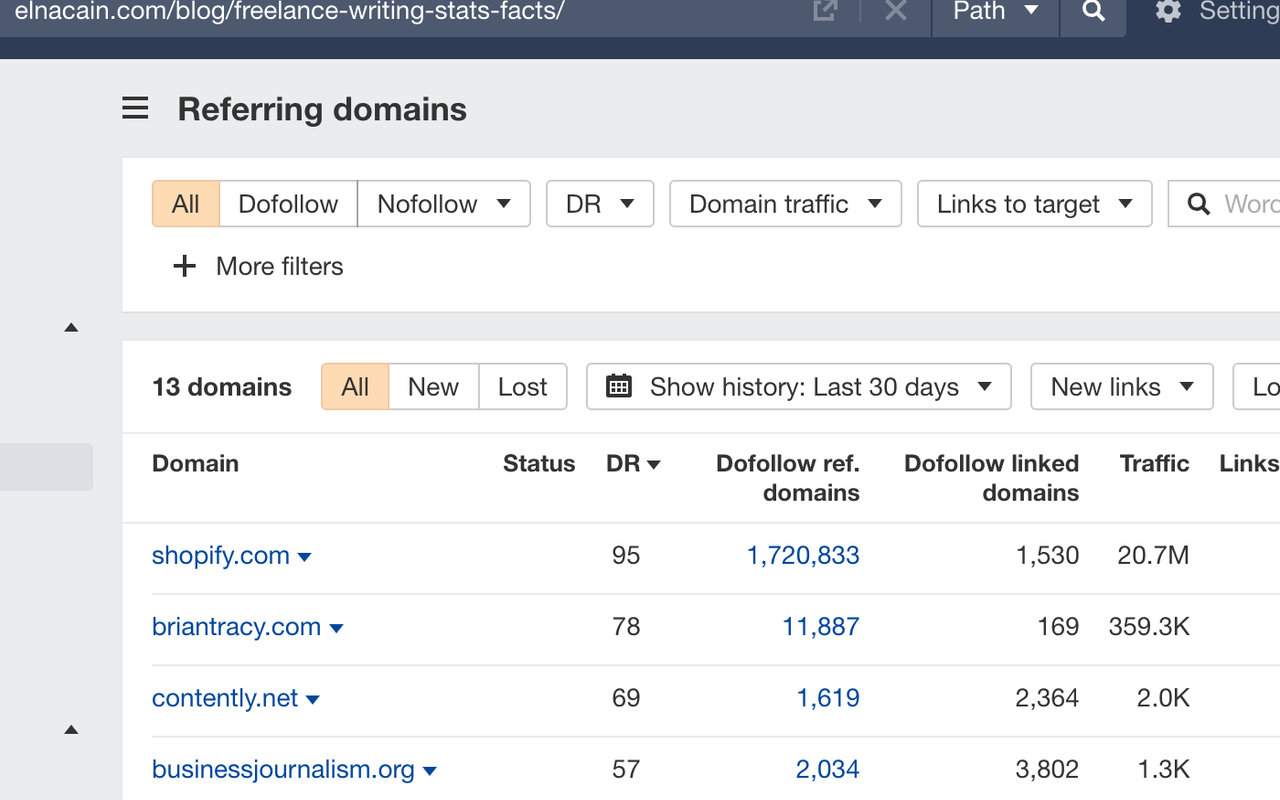
Task: Open businessjournalism.org domain link
Action: pyautogui.click(x=283, y=769)
